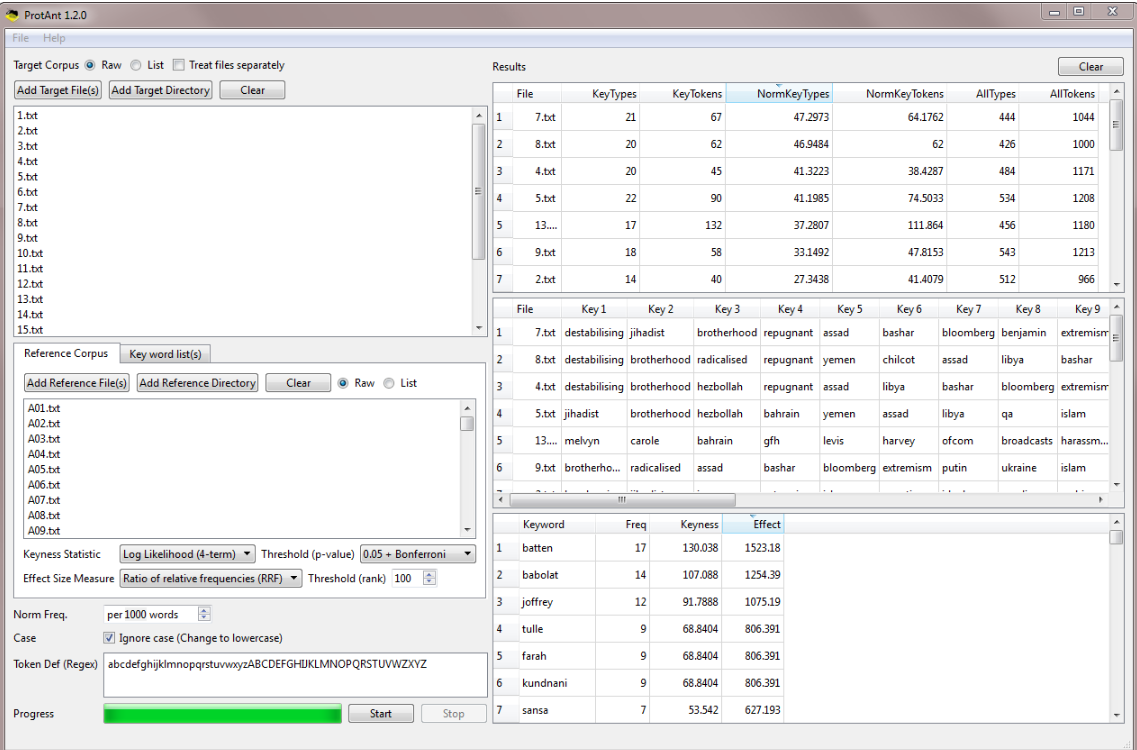Select the Reference Corpus Raw radio button

pos(344,383)
